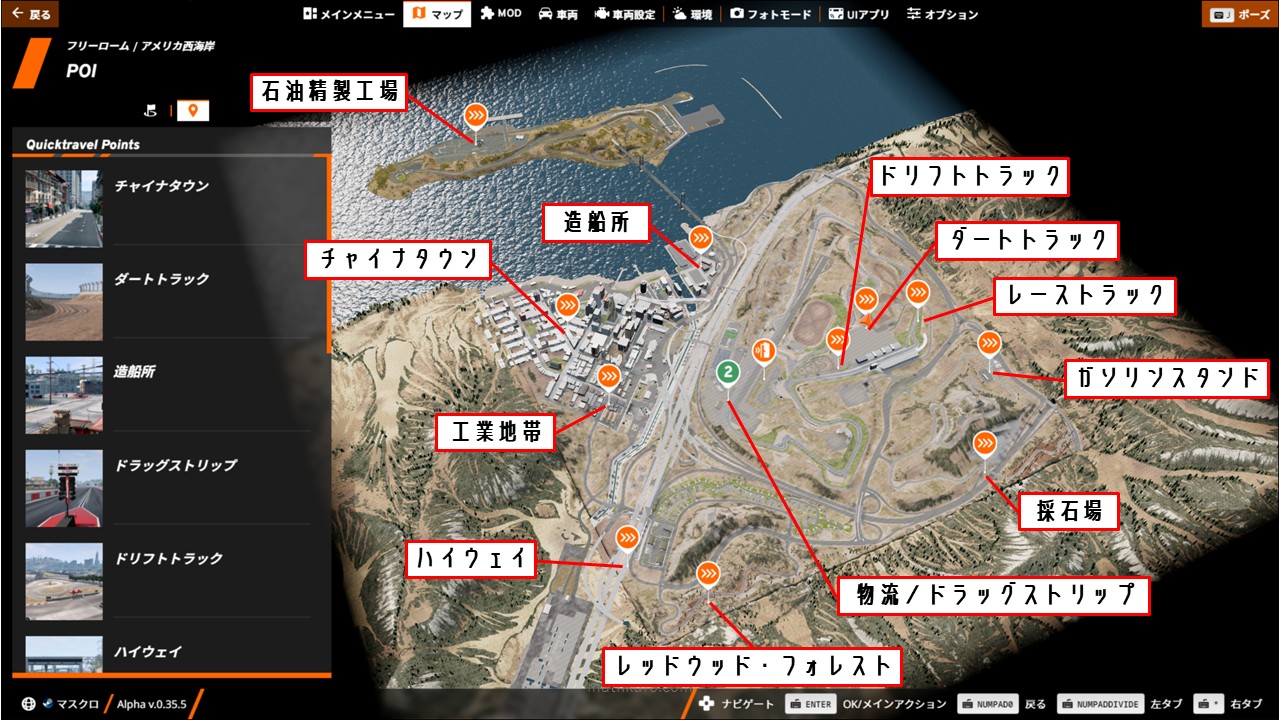
Task: Click the Chinatown orange map marker
Action: 567,304
